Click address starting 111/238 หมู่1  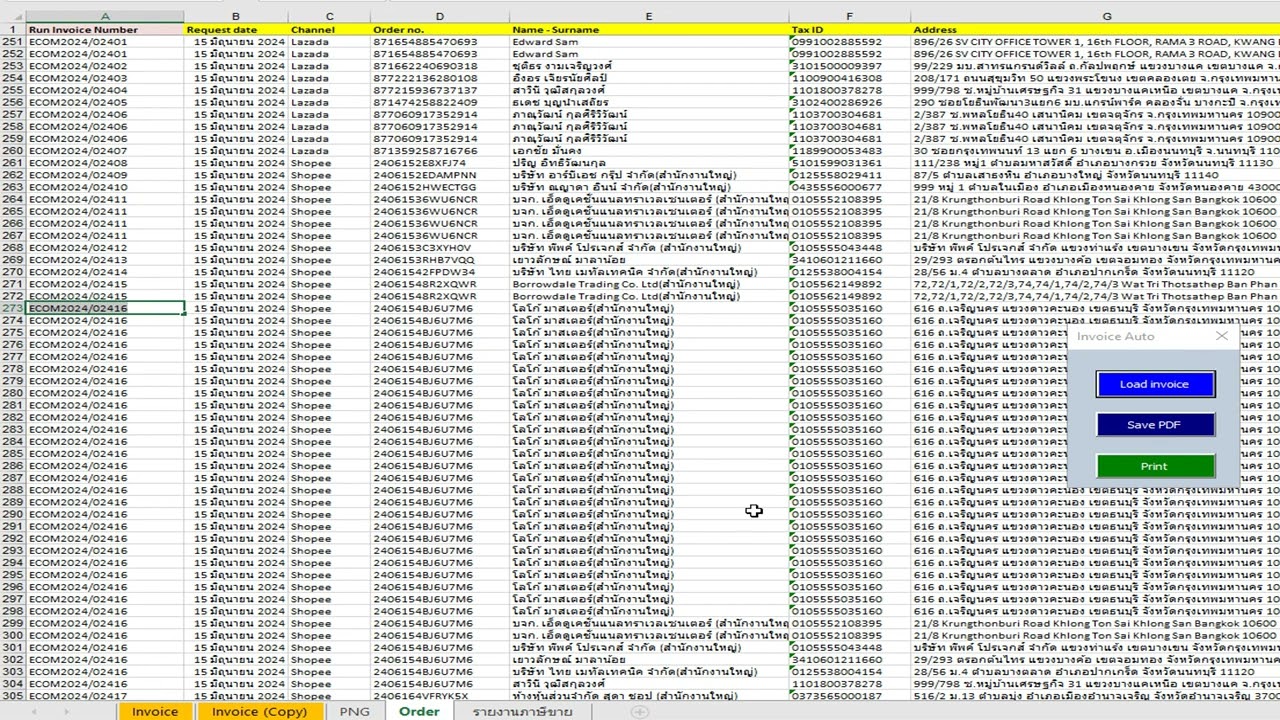click(1095, 163)
